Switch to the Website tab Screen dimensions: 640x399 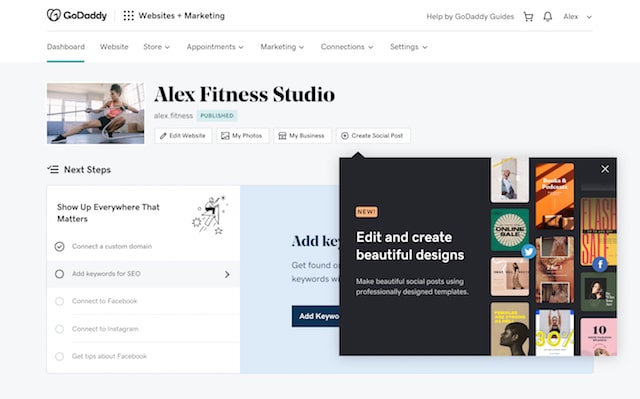pyautogui.click(x=114, y=47)
